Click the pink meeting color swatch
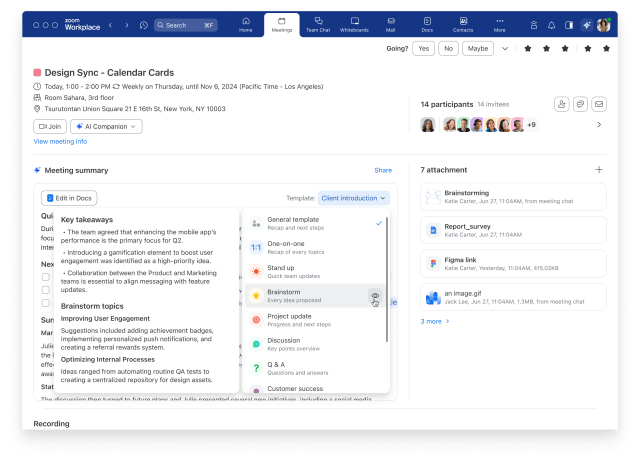 click(38, 73)
